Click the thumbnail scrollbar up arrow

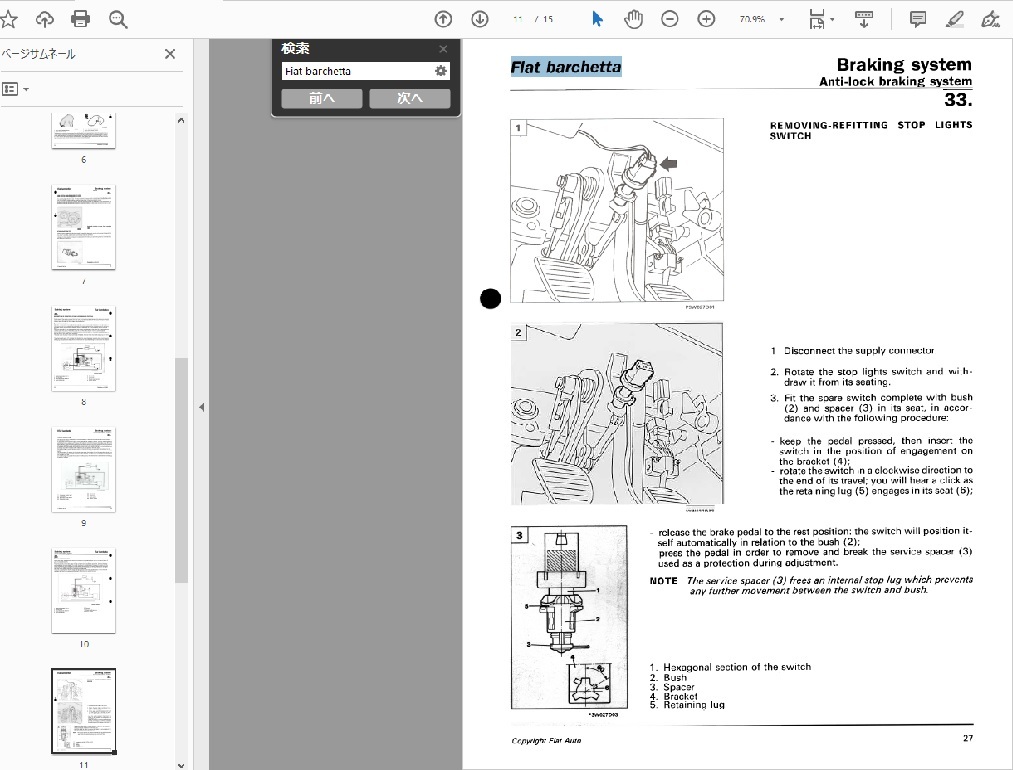[181, 120]
